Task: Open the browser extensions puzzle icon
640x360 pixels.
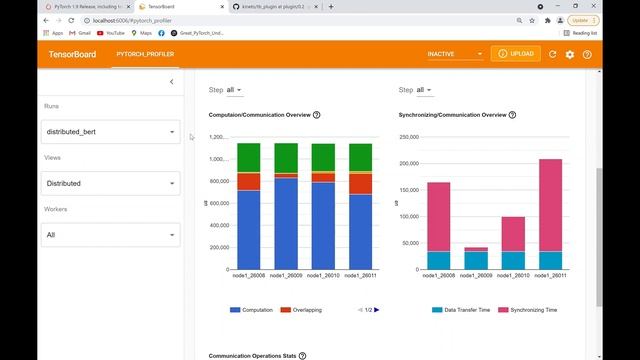Action: click(548, 20)
